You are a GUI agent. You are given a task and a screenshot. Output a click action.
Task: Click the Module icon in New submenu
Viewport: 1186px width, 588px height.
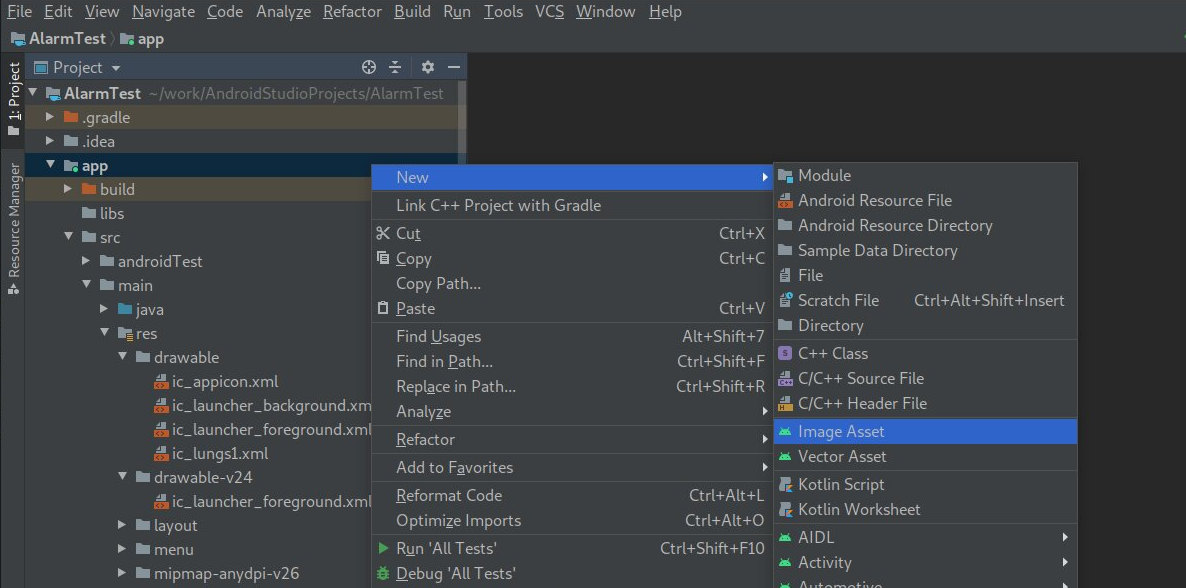(x=785, y=176)
